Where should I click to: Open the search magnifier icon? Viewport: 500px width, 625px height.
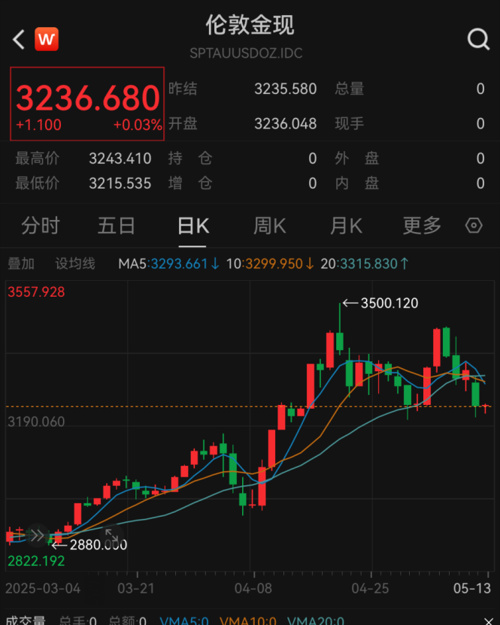478,39
